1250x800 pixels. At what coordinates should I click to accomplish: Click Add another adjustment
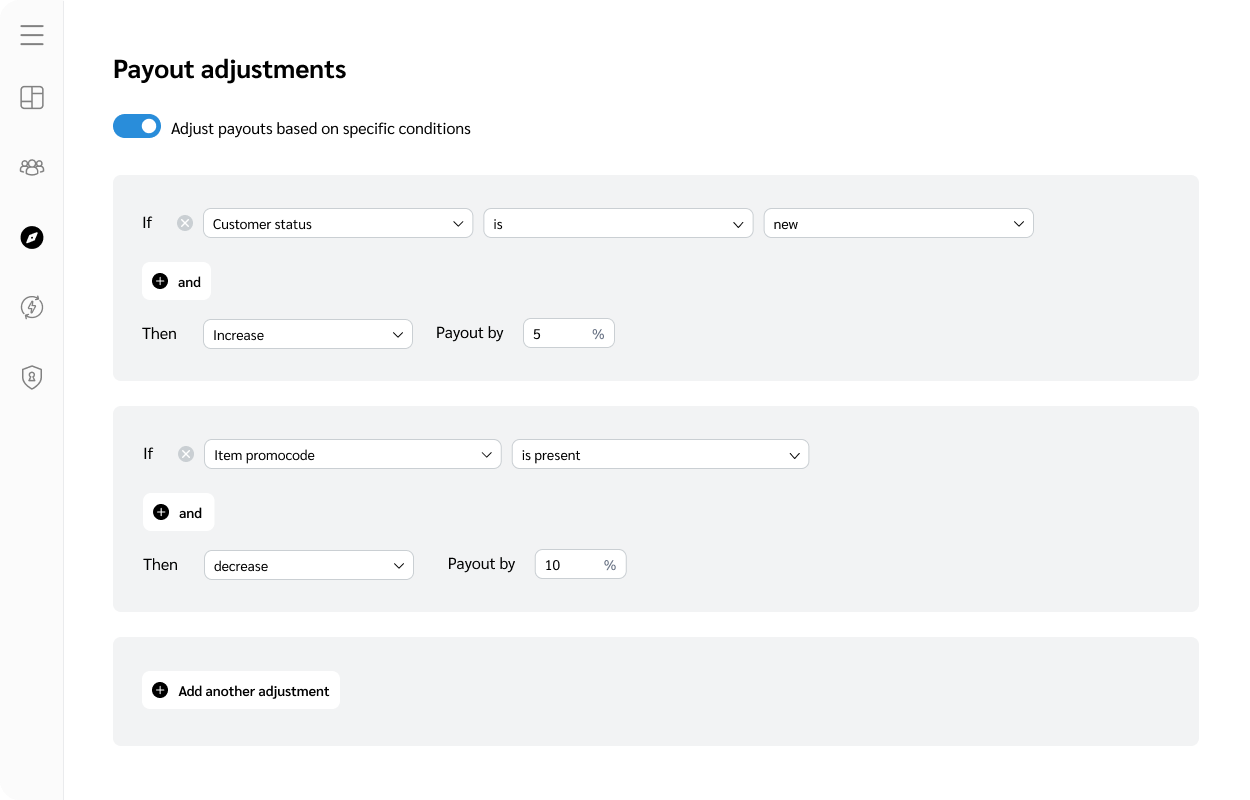(x=240, y=690)
